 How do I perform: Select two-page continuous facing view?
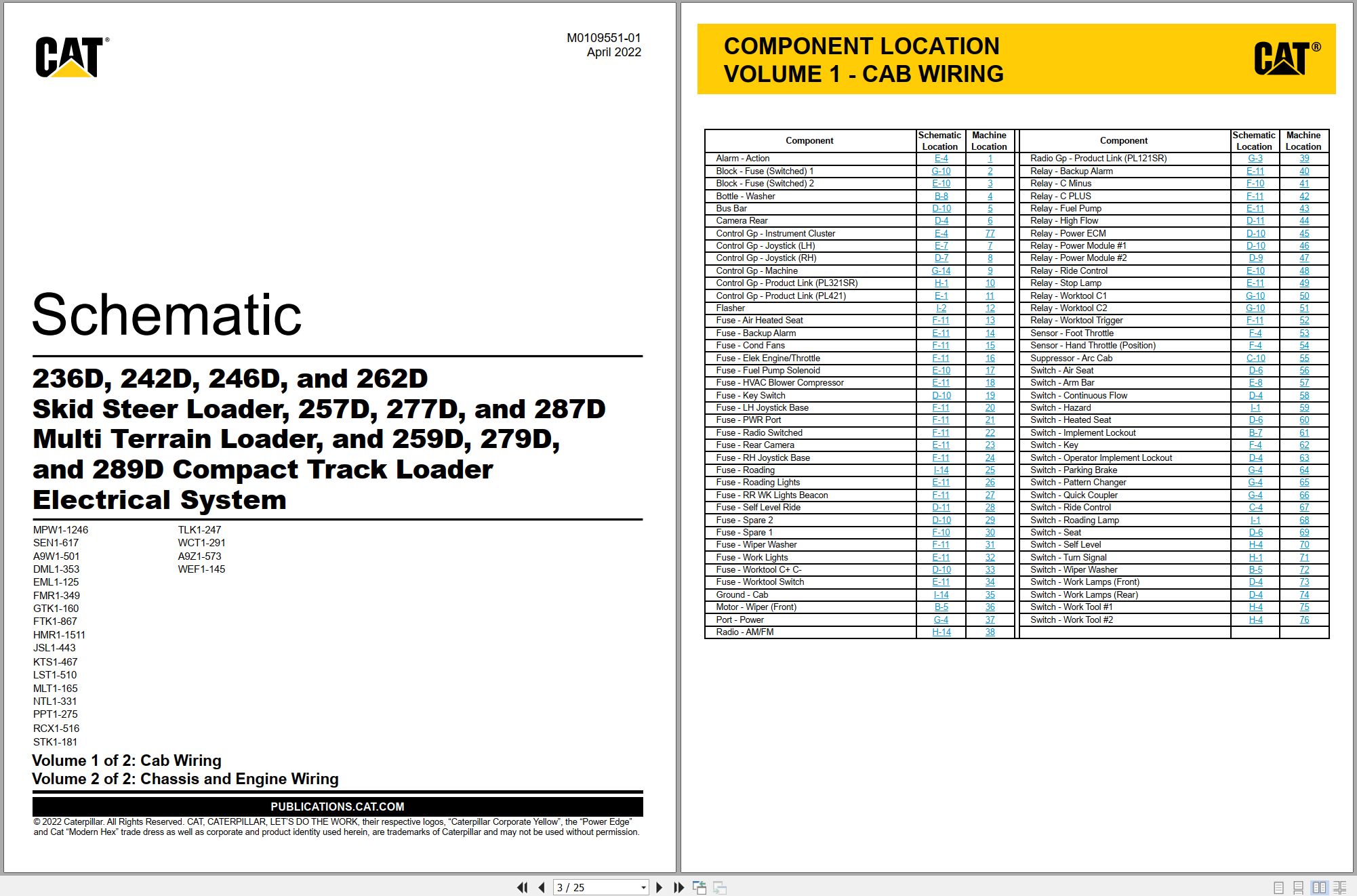click(1339, 887)
